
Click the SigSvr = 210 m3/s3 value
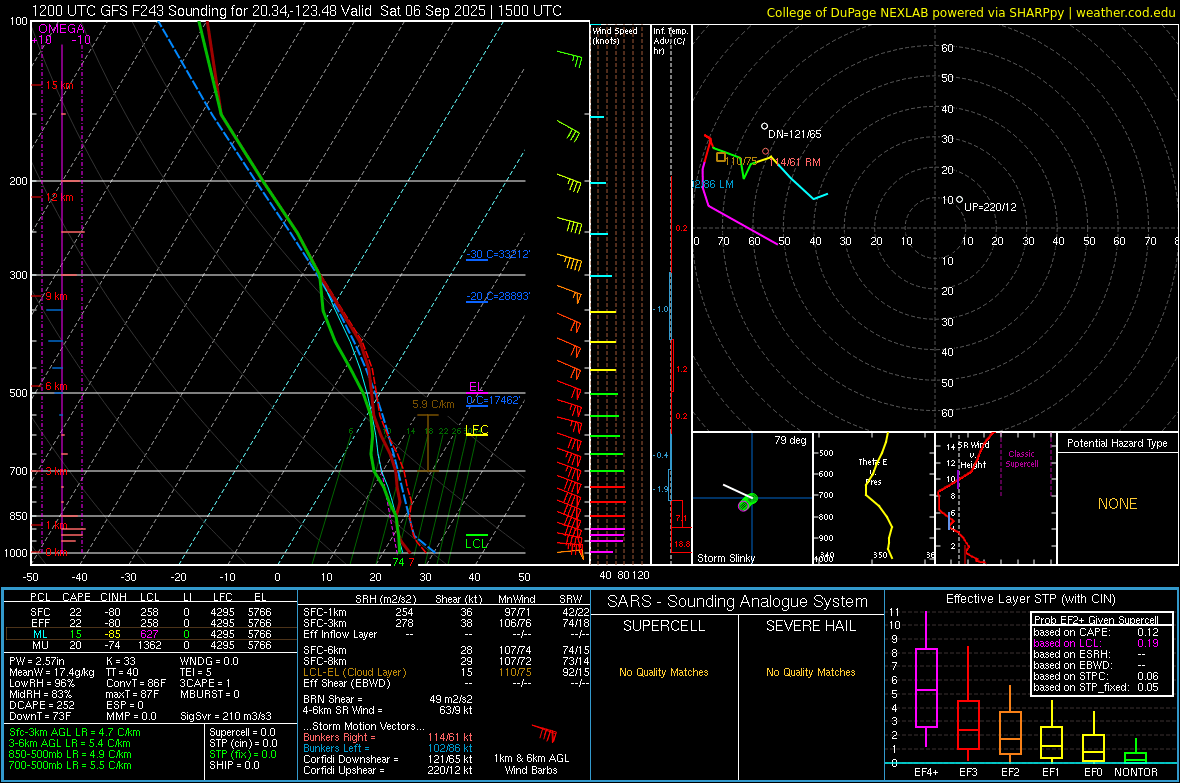click(226, 716)
